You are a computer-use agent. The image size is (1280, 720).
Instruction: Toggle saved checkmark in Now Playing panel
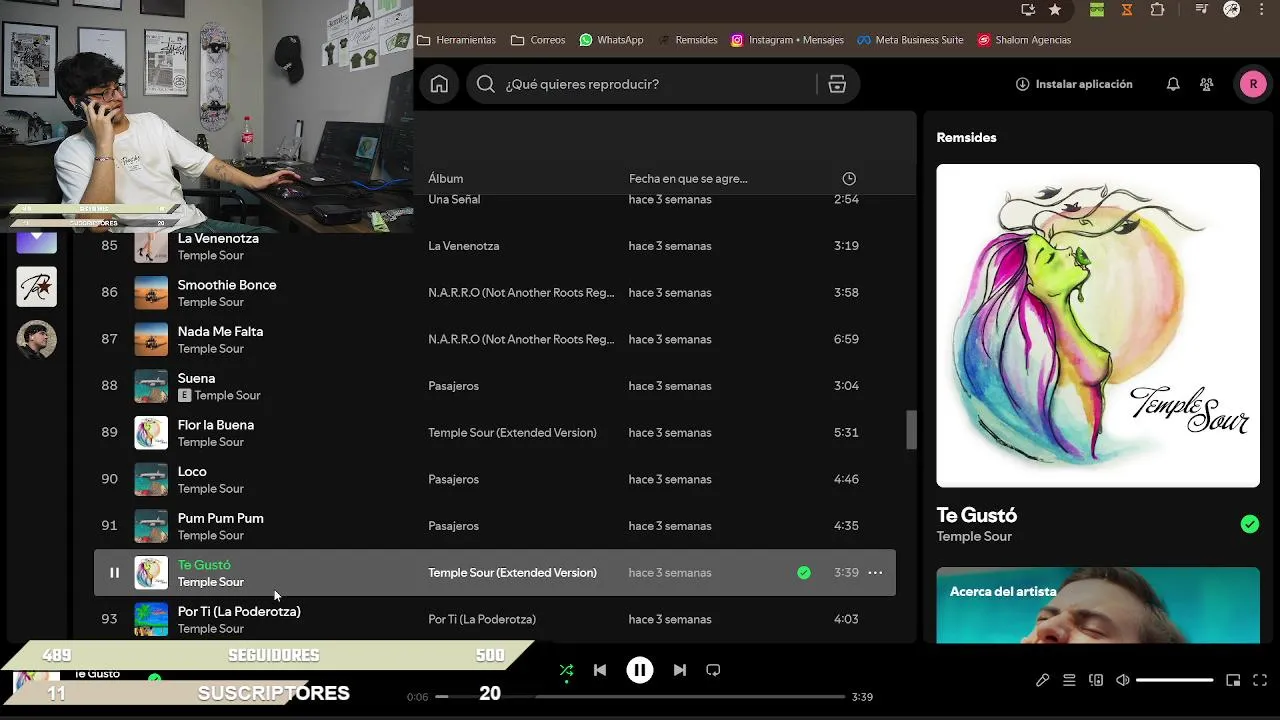pyautogui.click(x=1249, y=524)
